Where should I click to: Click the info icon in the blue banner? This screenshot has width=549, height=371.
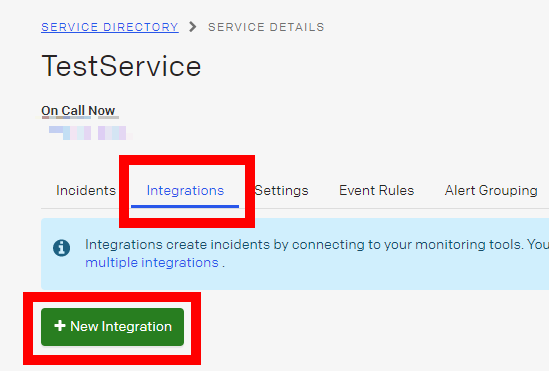[x=61, y=248]
